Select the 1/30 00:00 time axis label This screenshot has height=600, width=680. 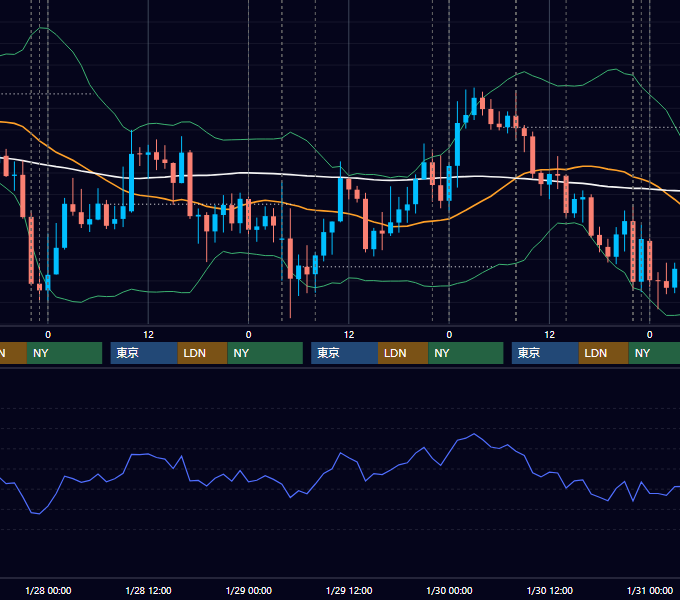(449, 590)
